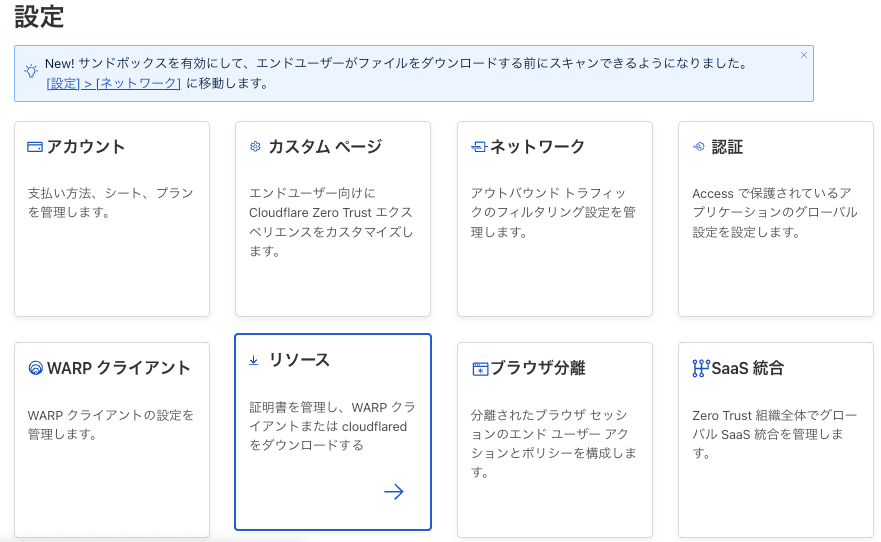
Task: Click the WARP クライアント icon
Action: click(35, 368)
